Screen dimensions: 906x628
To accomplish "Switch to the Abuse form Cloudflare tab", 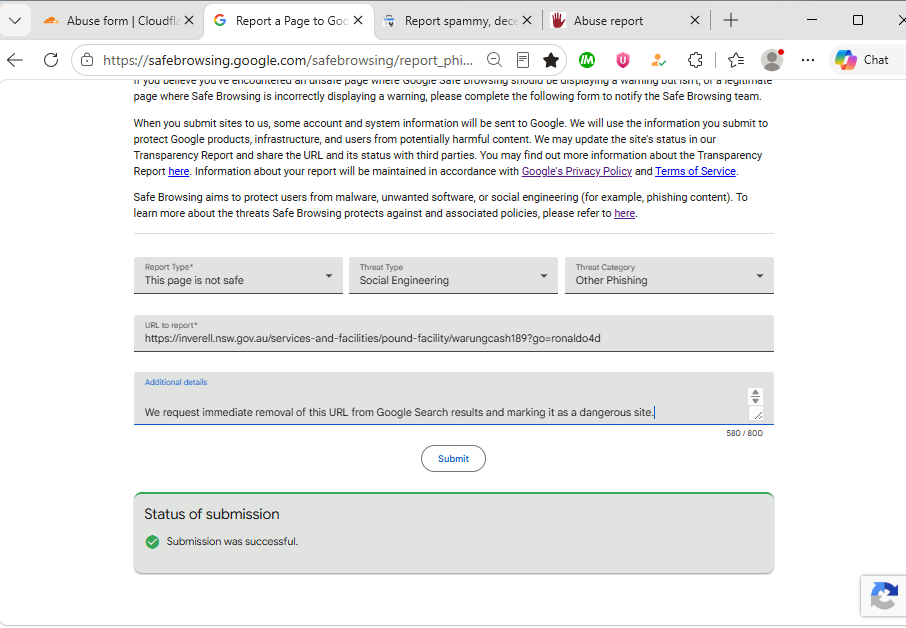I will click(120, 21).
